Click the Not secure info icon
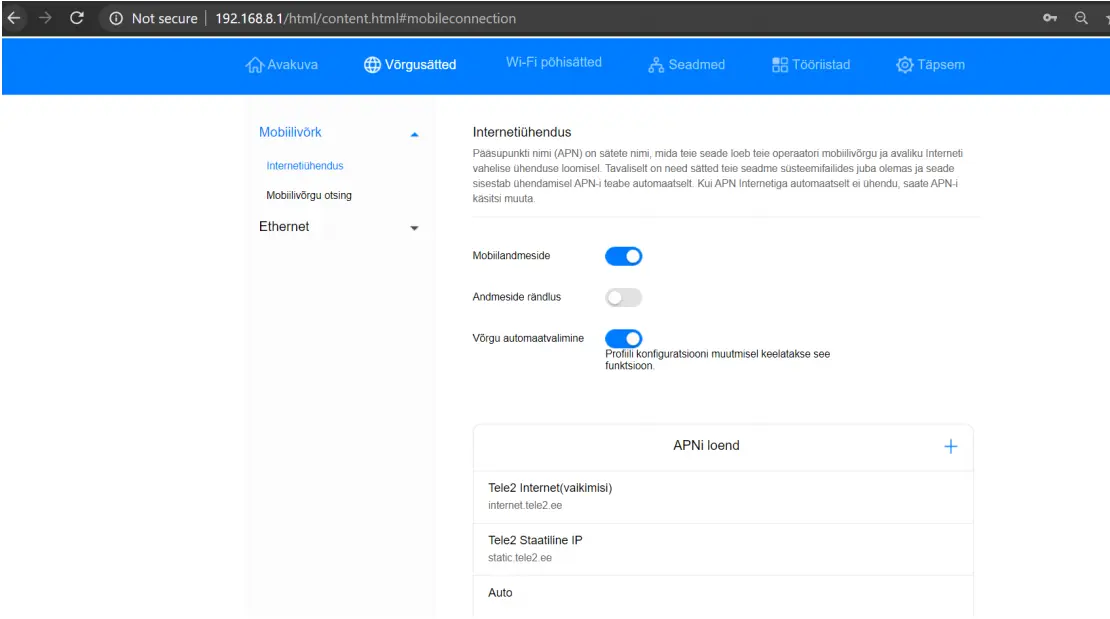Viewport: 1110px width, 619px height. pos(116,18)
